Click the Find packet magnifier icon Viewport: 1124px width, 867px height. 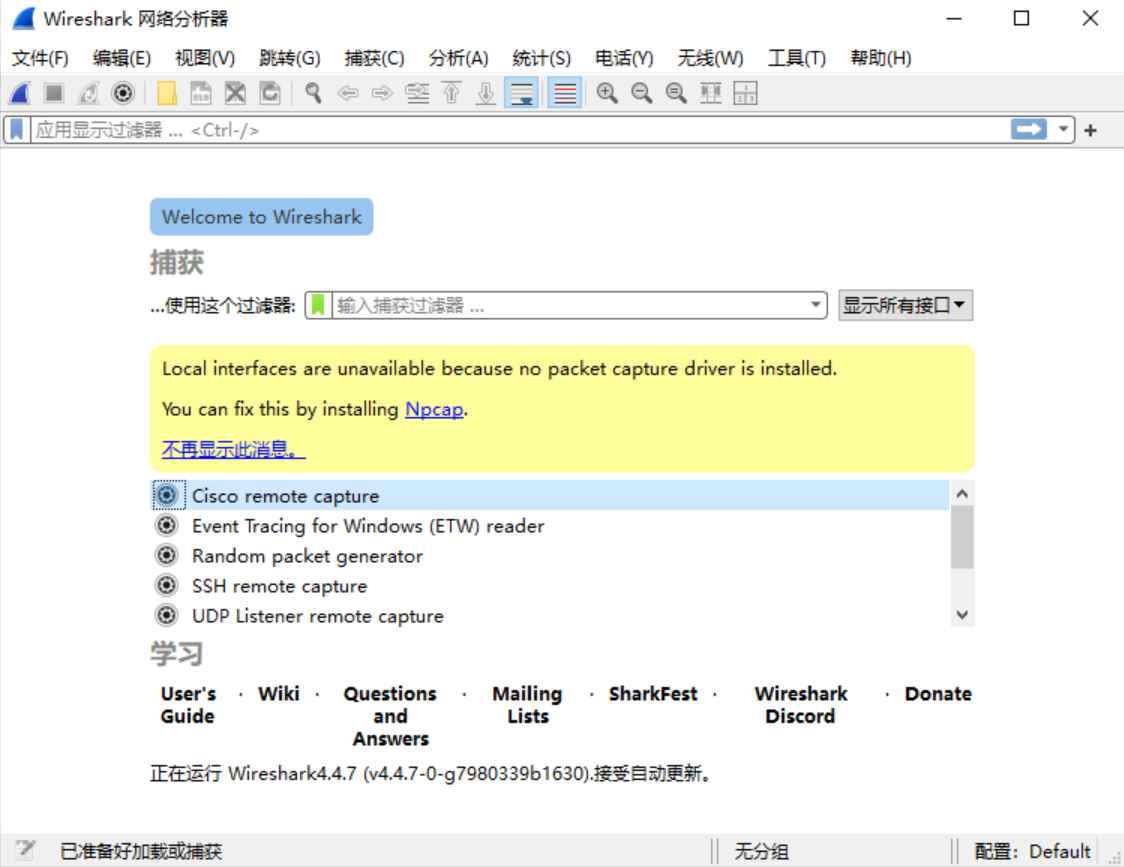[x=312, y=95]
